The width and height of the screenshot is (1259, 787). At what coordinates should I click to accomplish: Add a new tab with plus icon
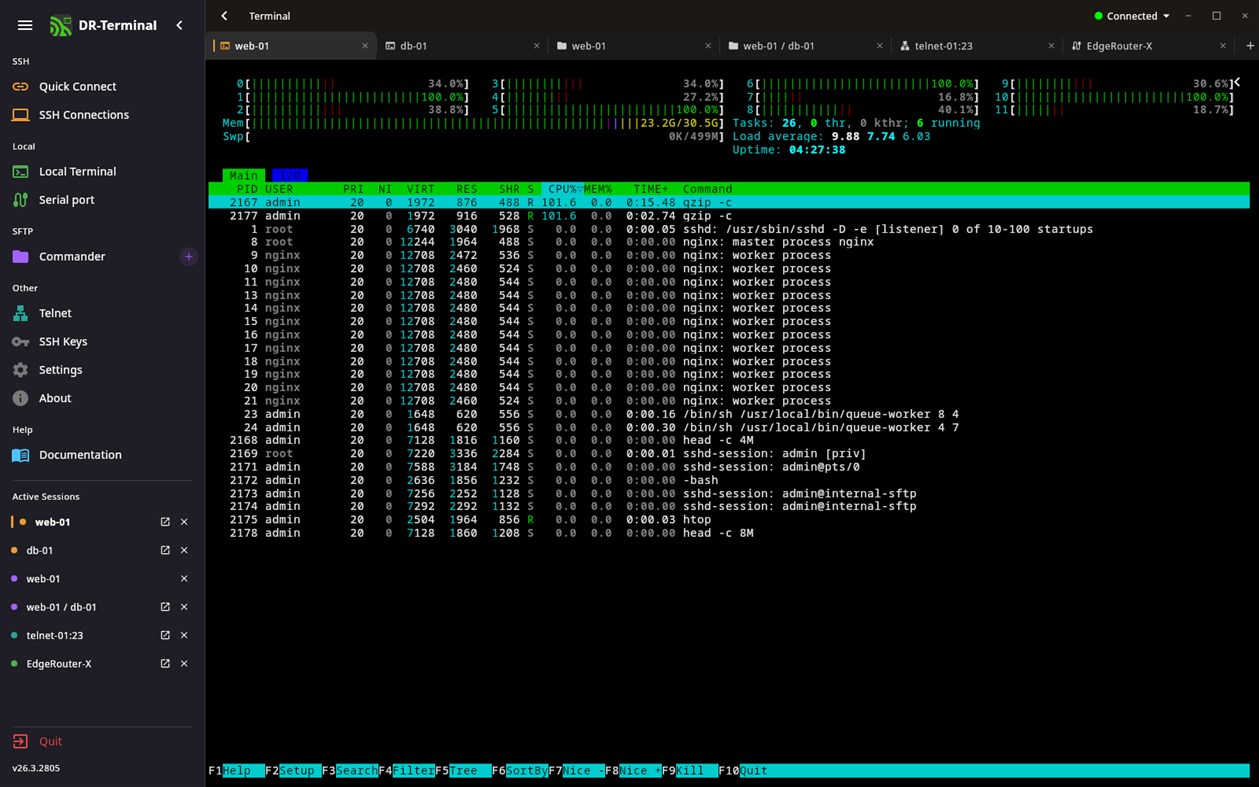pos(1250,46)
